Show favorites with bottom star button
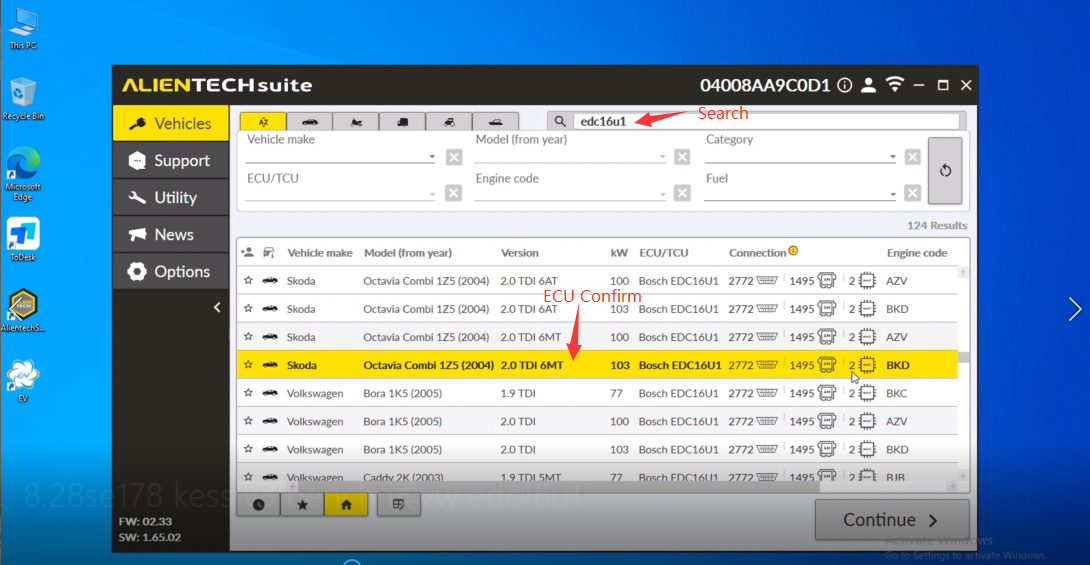 pos(302,505)
